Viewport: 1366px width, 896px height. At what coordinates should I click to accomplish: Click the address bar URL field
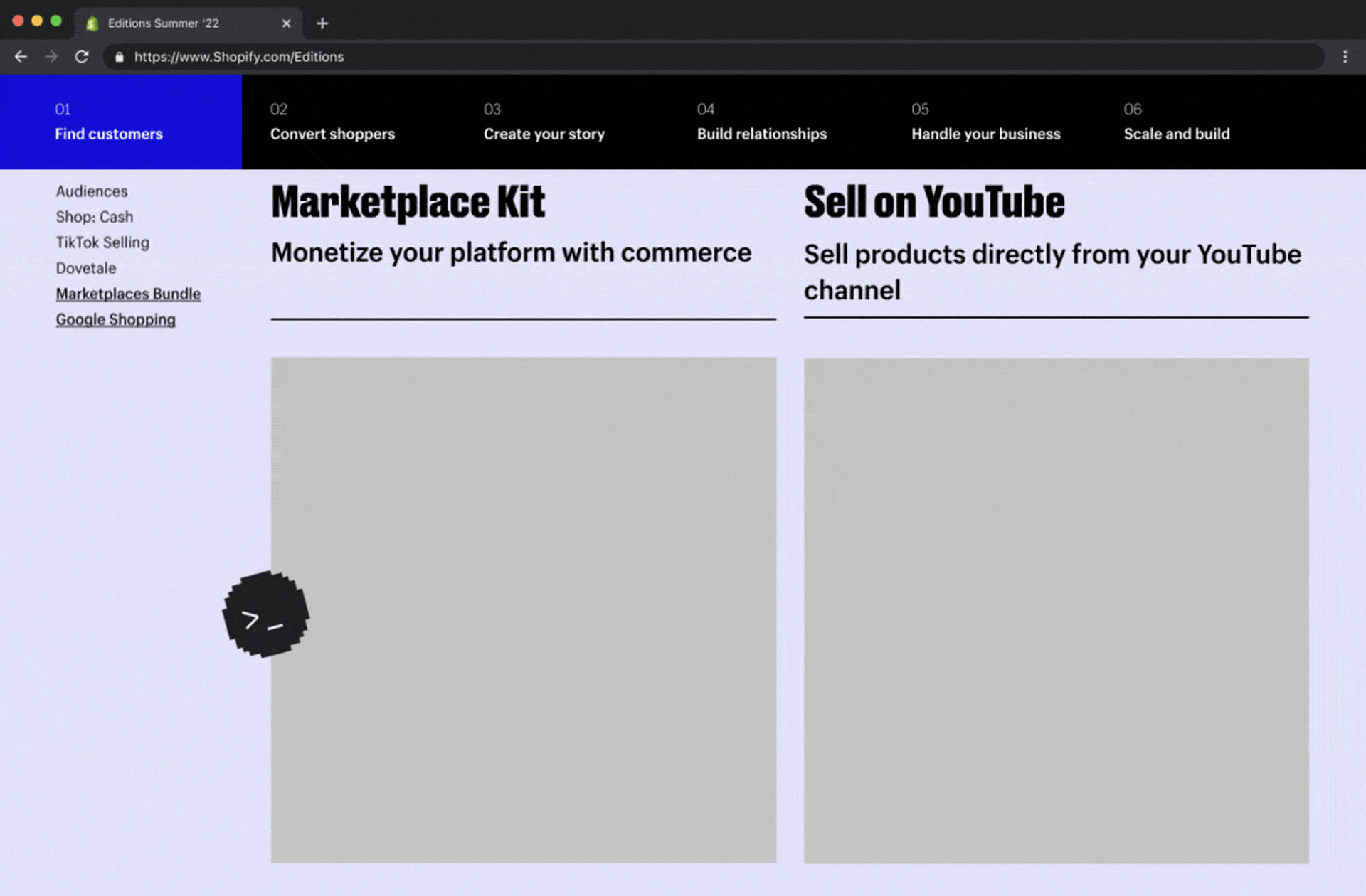[714, 57]
